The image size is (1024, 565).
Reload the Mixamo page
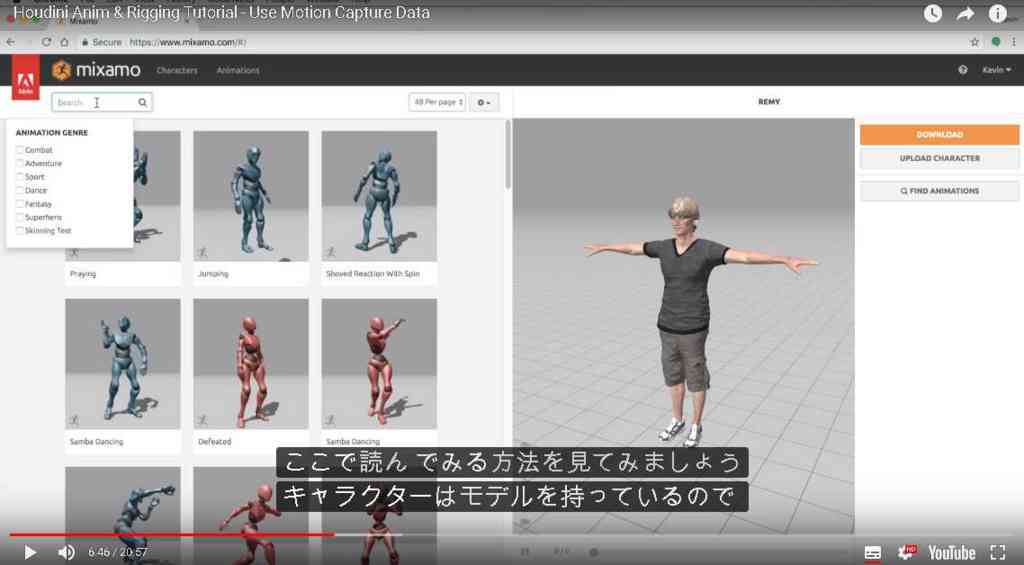click(46, 42)
